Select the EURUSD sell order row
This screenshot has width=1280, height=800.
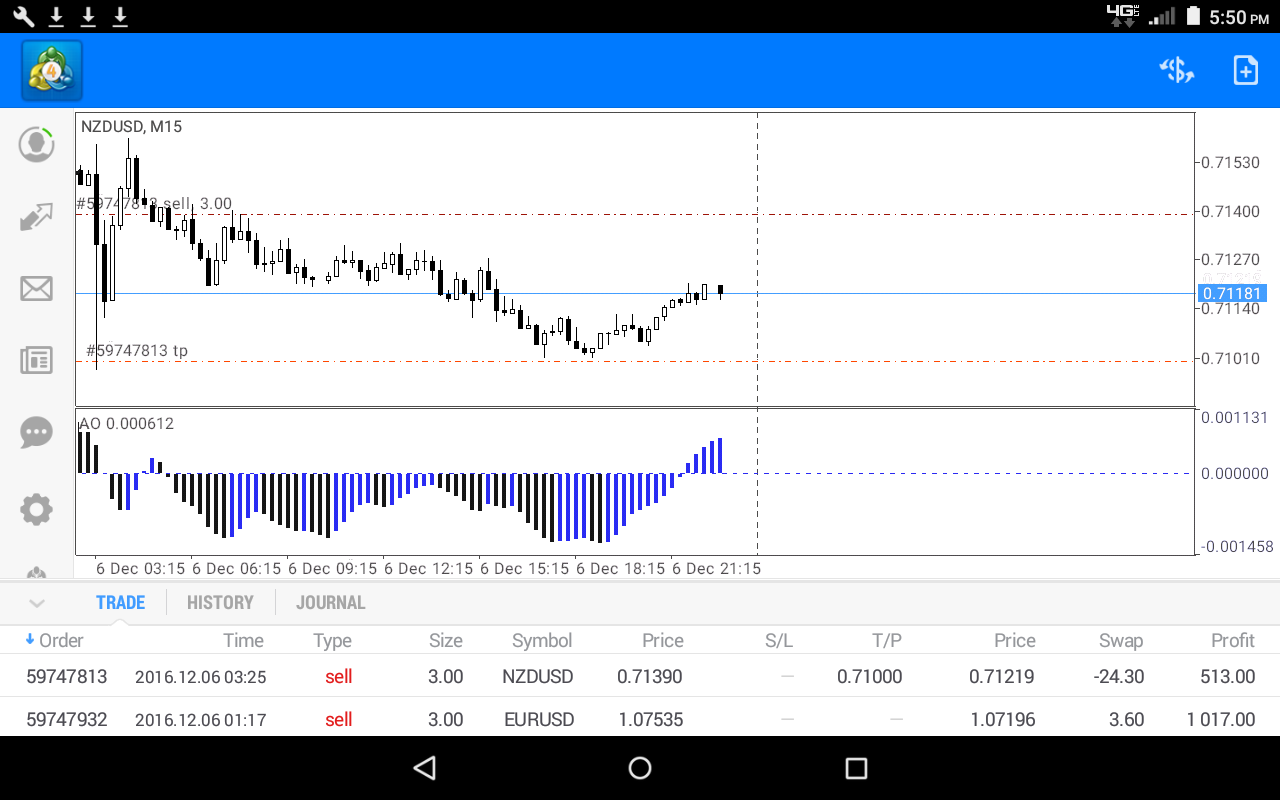pyautogui.click(x=640, y=719)
